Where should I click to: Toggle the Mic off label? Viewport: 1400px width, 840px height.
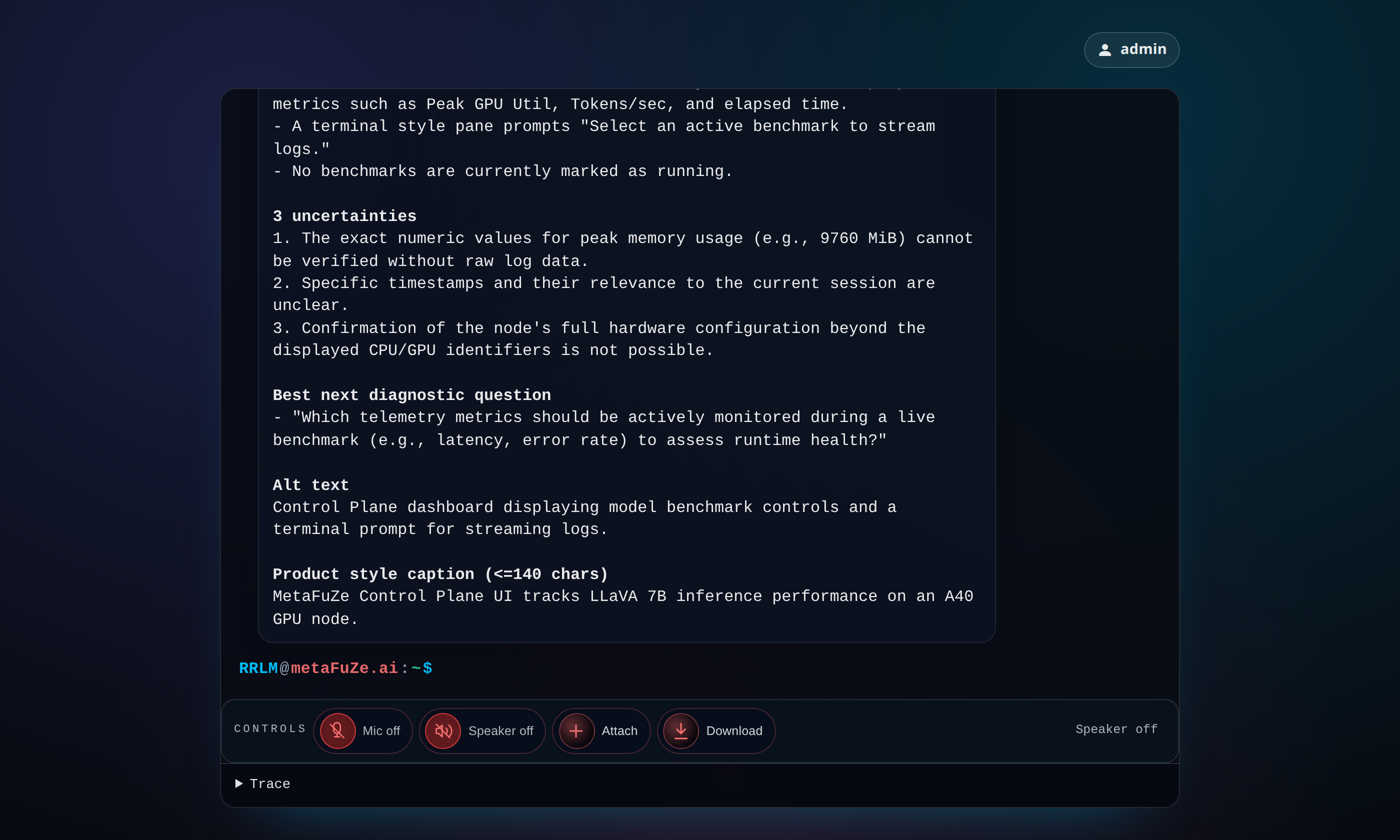pos(381,731)
